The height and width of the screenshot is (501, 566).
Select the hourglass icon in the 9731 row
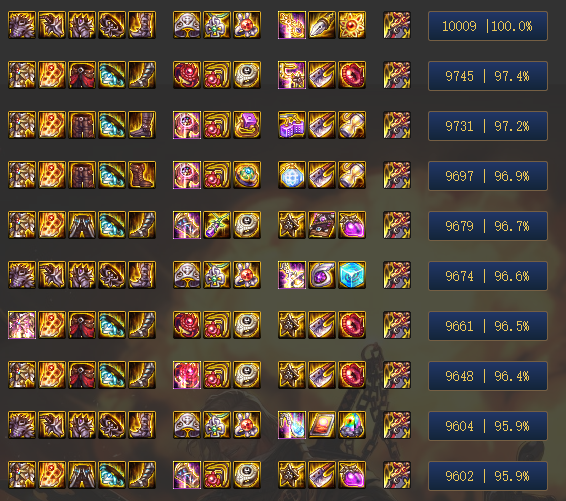(x=352, y=125)
